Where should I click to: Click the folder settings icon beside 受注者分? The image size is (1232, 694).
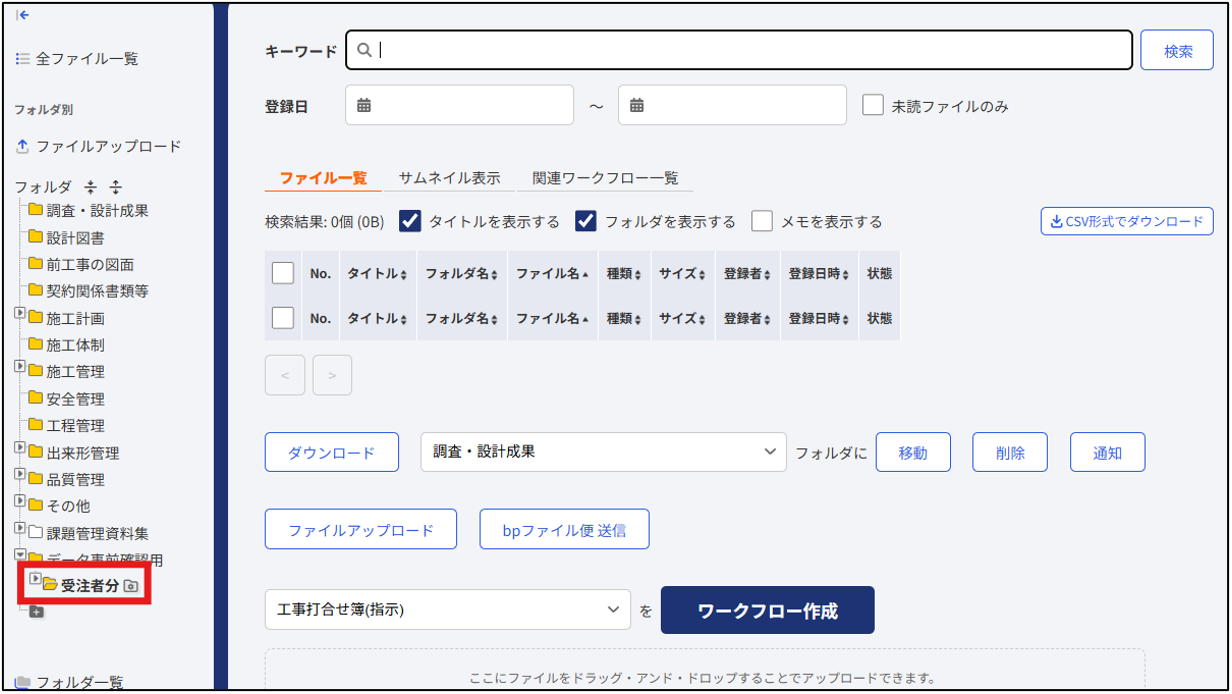[x=131, y=586]
